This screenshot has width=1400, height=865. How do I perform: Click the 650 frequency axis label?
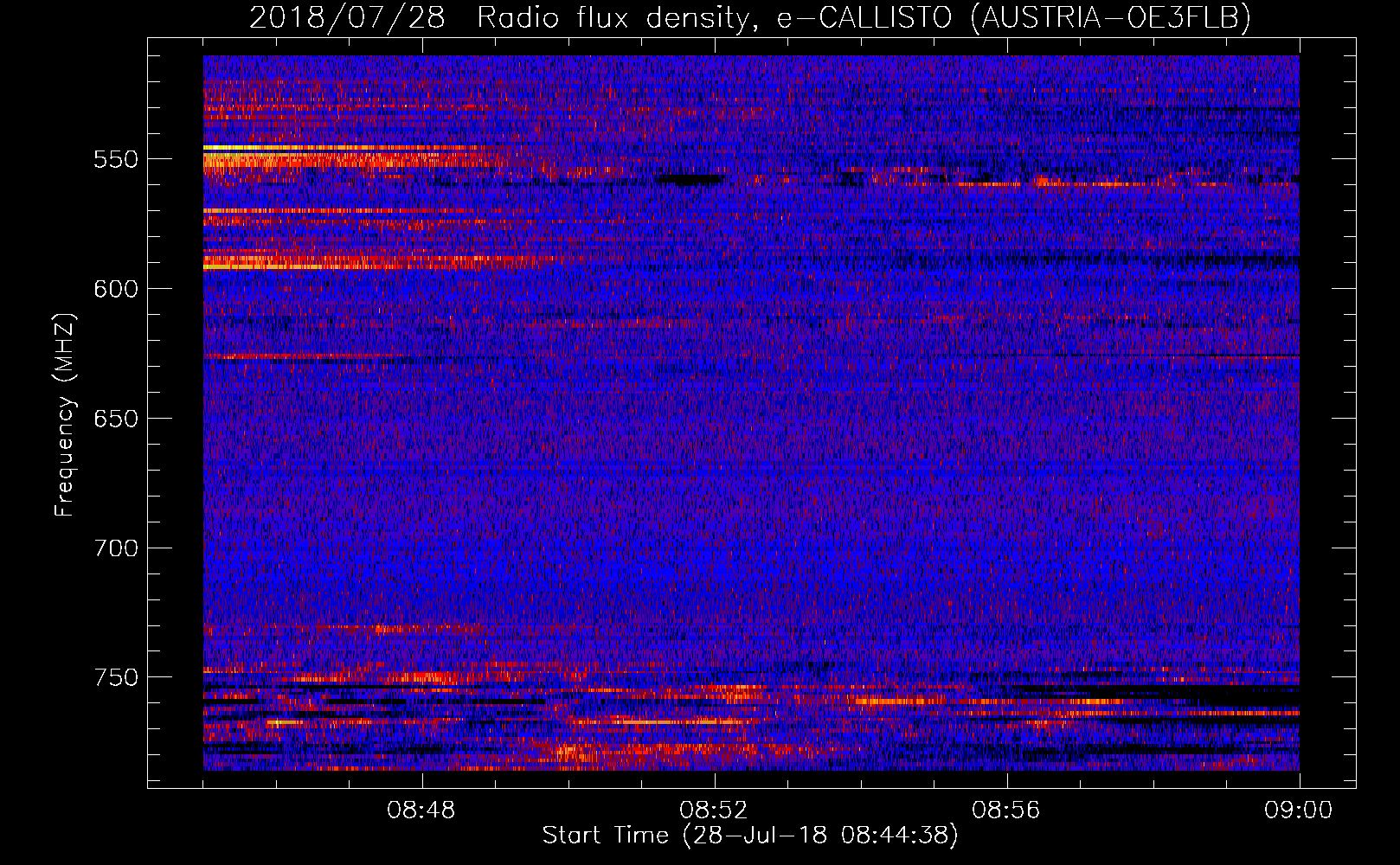(116, 419)
